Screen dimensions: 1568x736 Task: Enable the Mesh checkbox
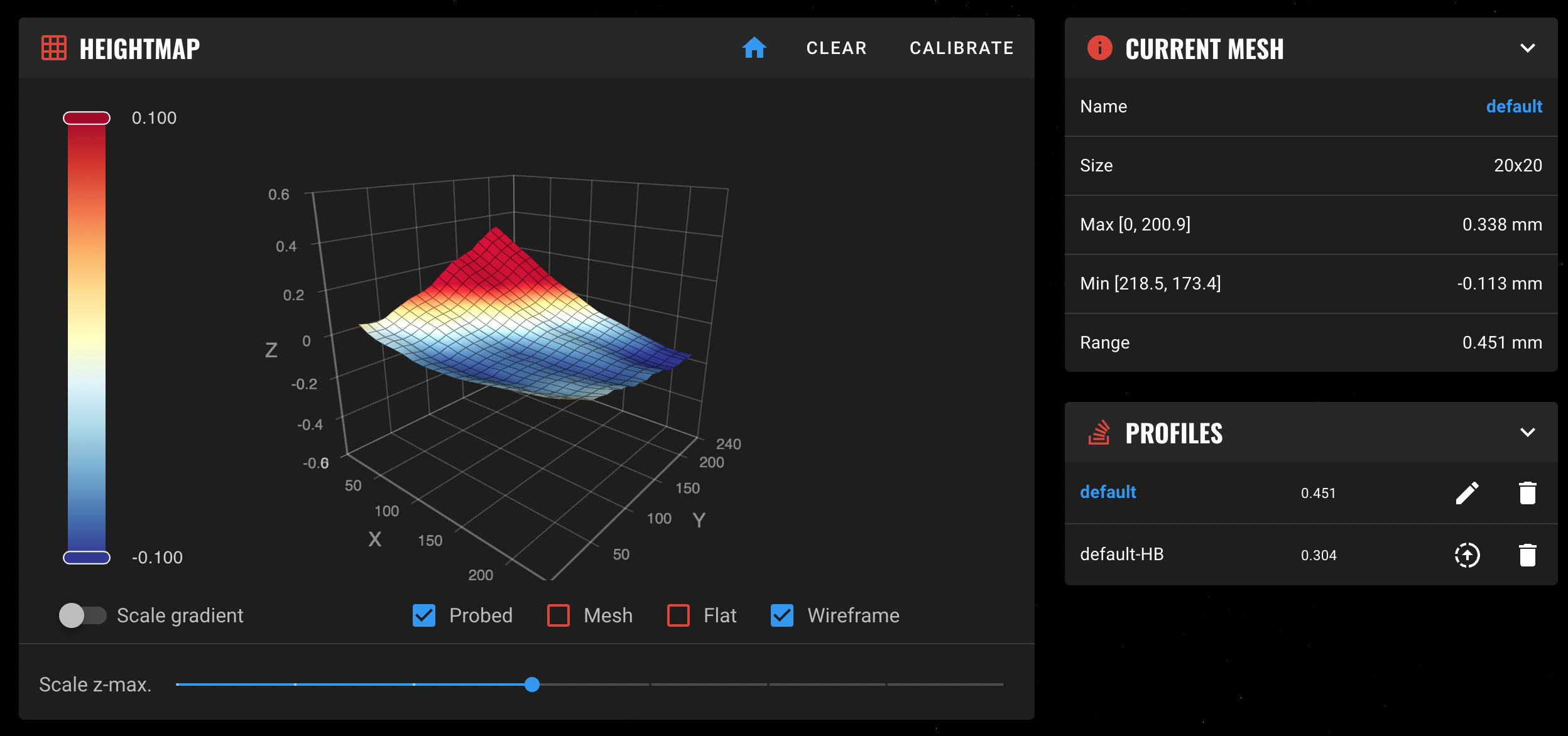pos(558,615)
